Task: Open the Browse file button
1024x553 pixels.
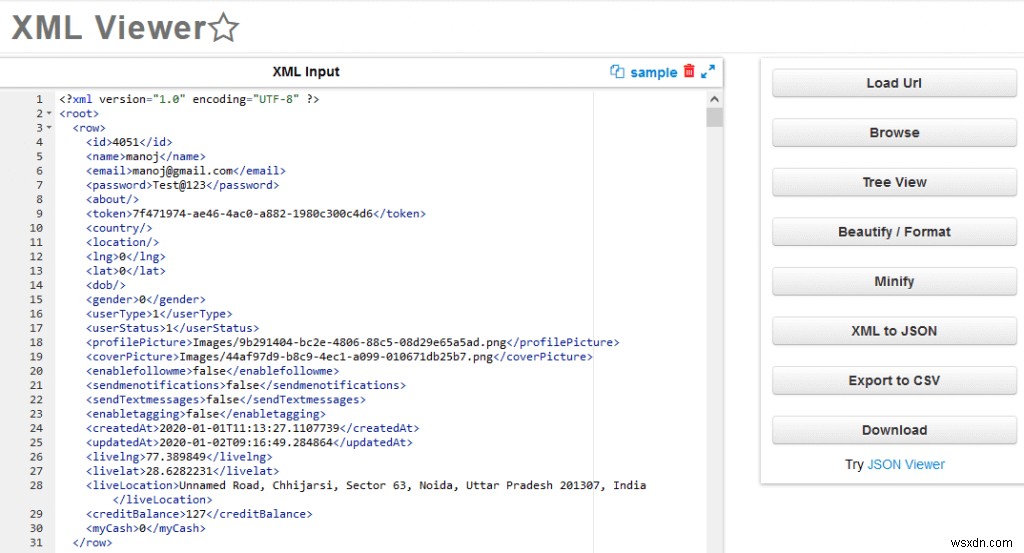Action: [894, 133]
